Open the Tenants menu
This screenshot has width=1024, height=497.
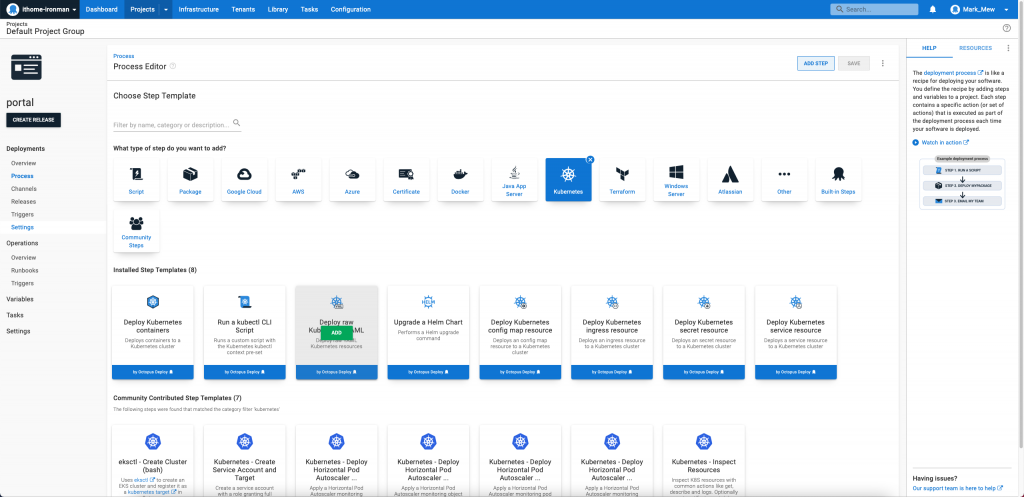(243, 9)
